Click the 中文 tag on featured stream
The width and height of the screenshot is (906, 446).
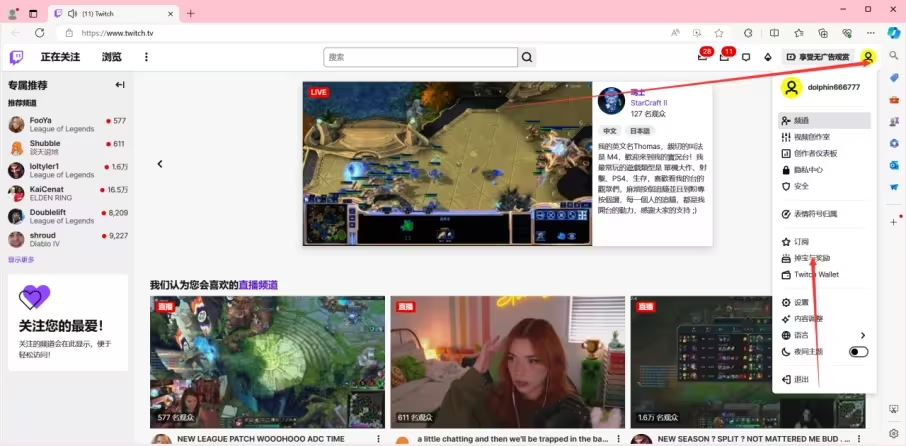click(x=610, y=131)
